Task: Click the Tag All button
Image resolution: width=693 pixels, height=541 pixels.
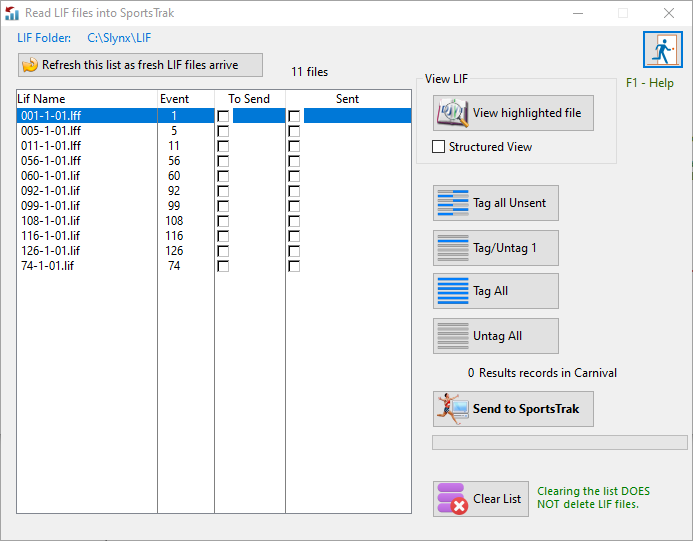Action: 495,291
